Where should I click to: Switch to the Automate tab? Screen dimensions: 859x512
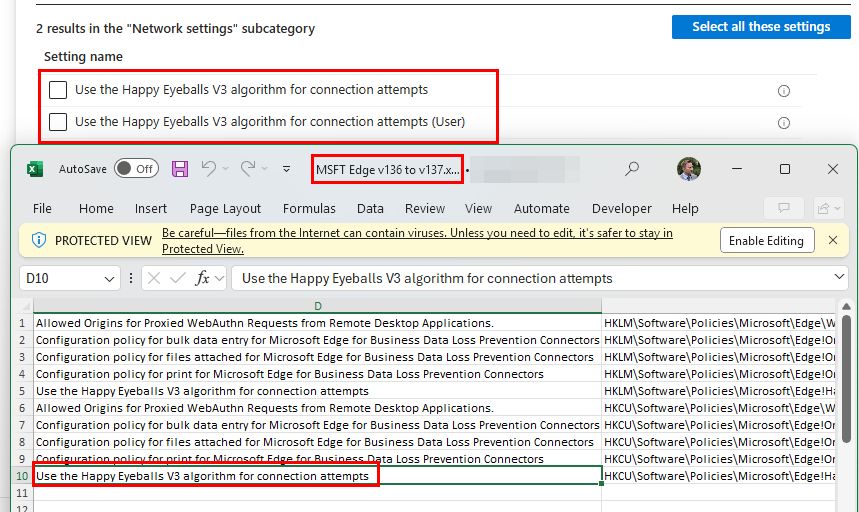pyautogui.click(x=541, y=209)
